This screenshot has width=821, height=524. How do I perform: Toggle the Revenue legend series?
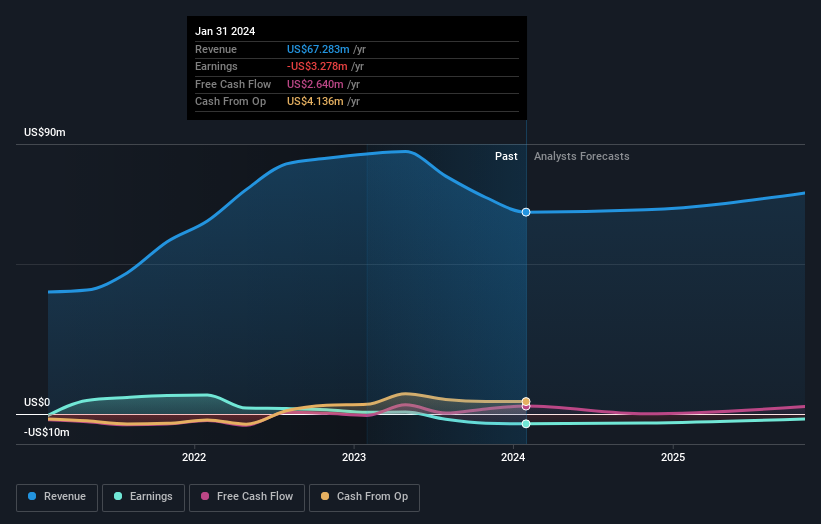click(57, 497)
